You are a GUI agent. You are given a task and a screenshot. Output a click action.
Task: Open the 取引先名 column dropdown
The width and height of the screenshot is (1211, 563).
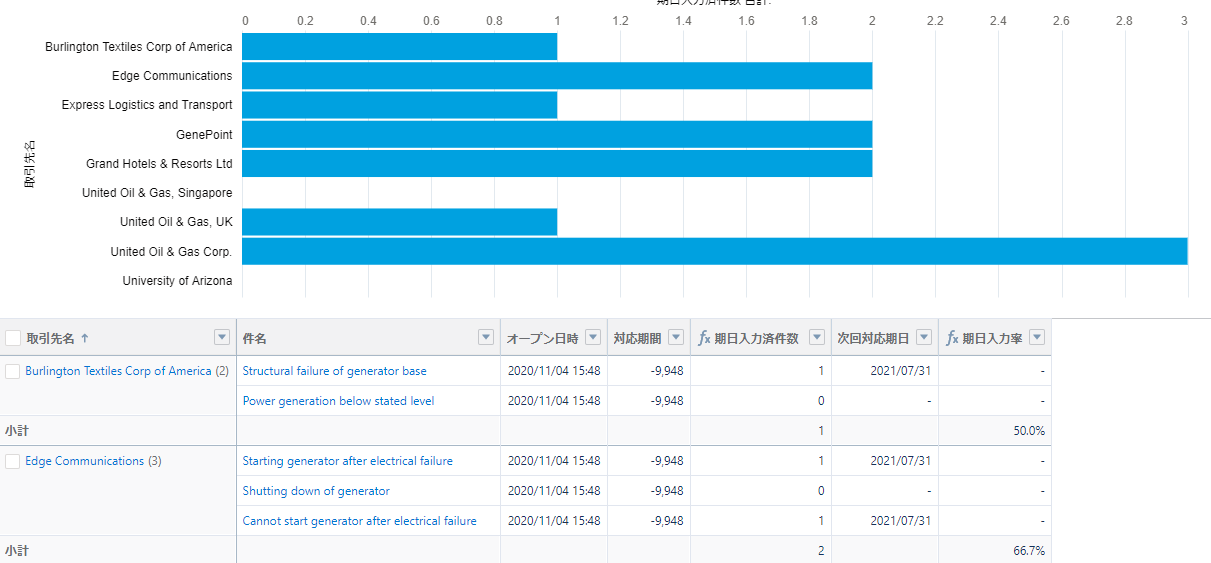pyautogui.click(x=222, y=337)
